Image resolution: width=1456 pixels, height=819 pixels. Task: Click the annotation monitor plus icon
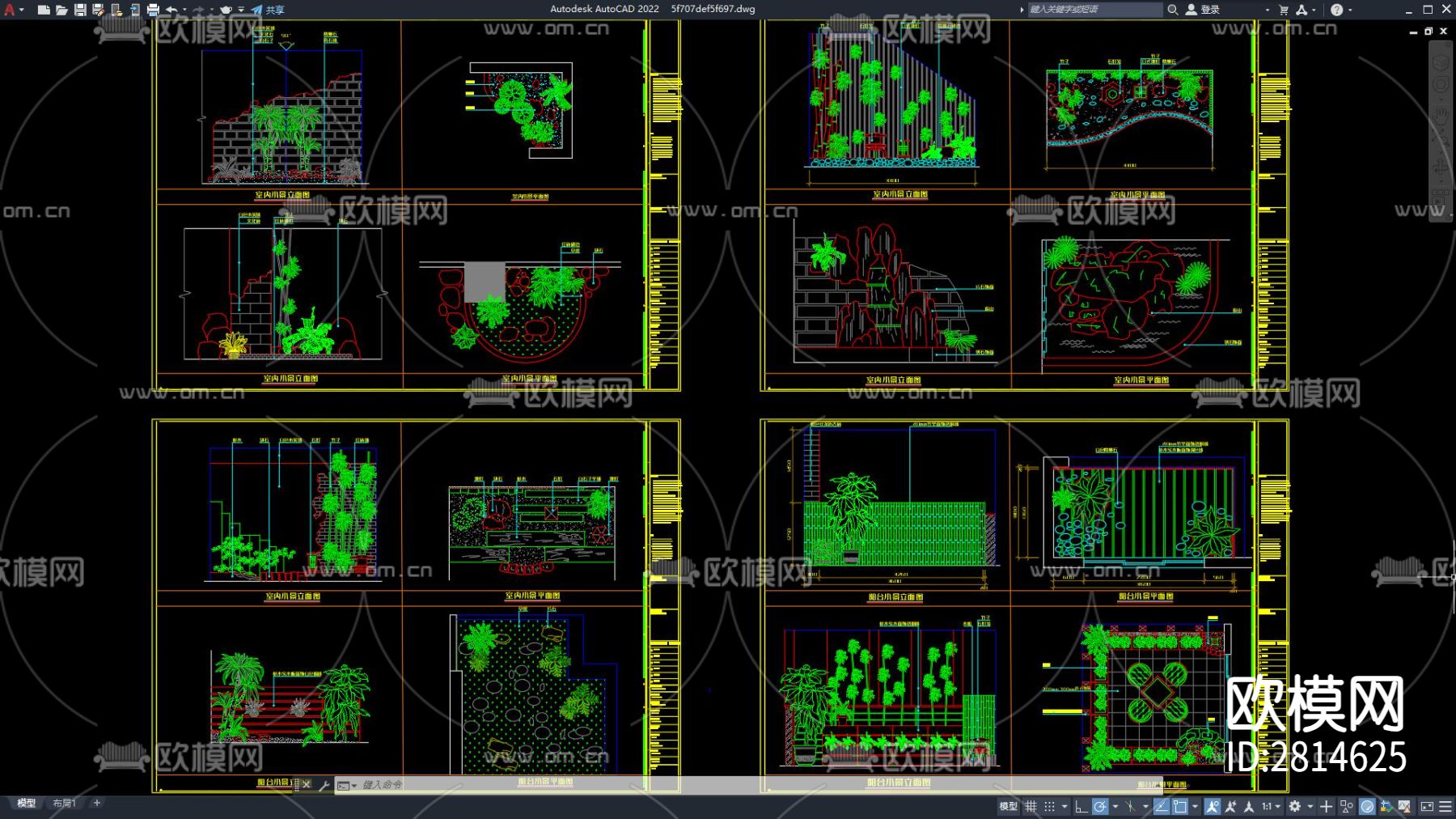1327,807
